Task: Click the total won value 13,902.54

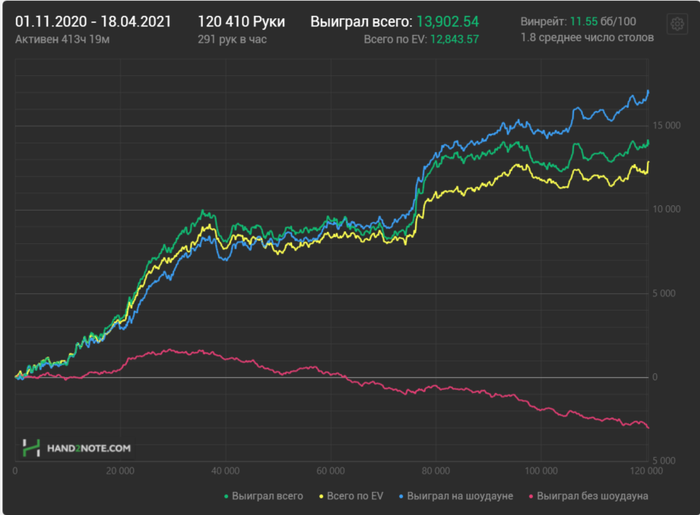Action: coord(447,21)
